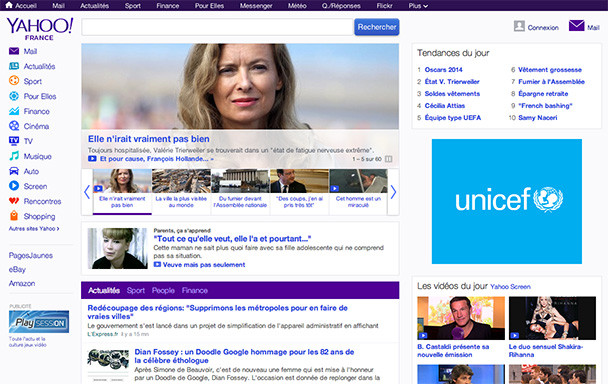
Task: Click the Finance sidebar chart icon
Action: click(14, 111)
